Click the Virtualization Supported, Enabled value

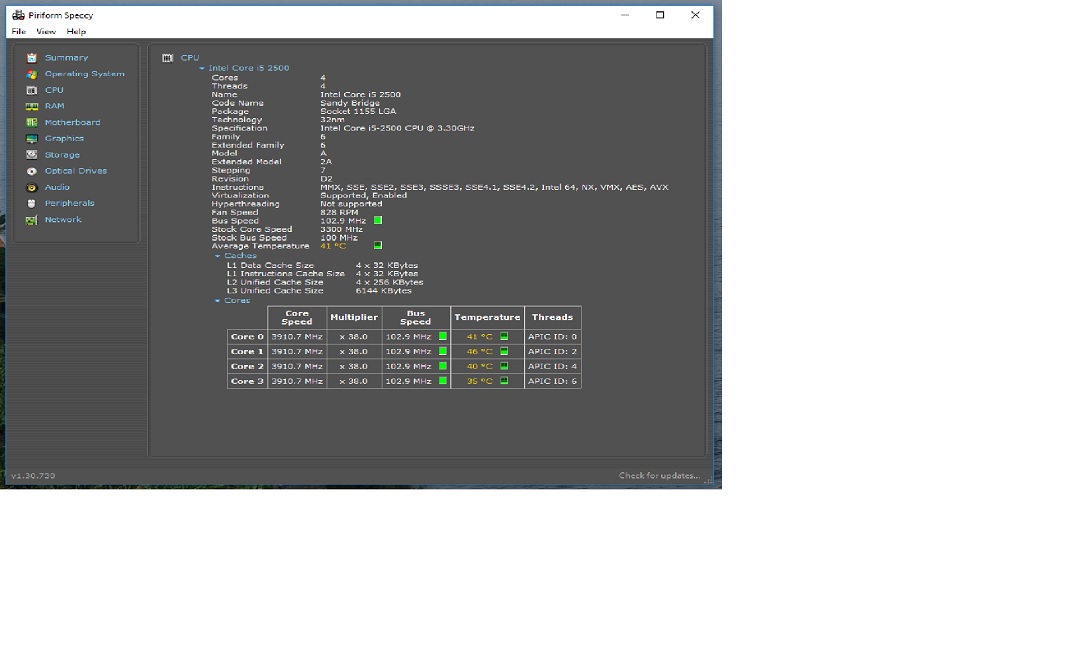364,196
